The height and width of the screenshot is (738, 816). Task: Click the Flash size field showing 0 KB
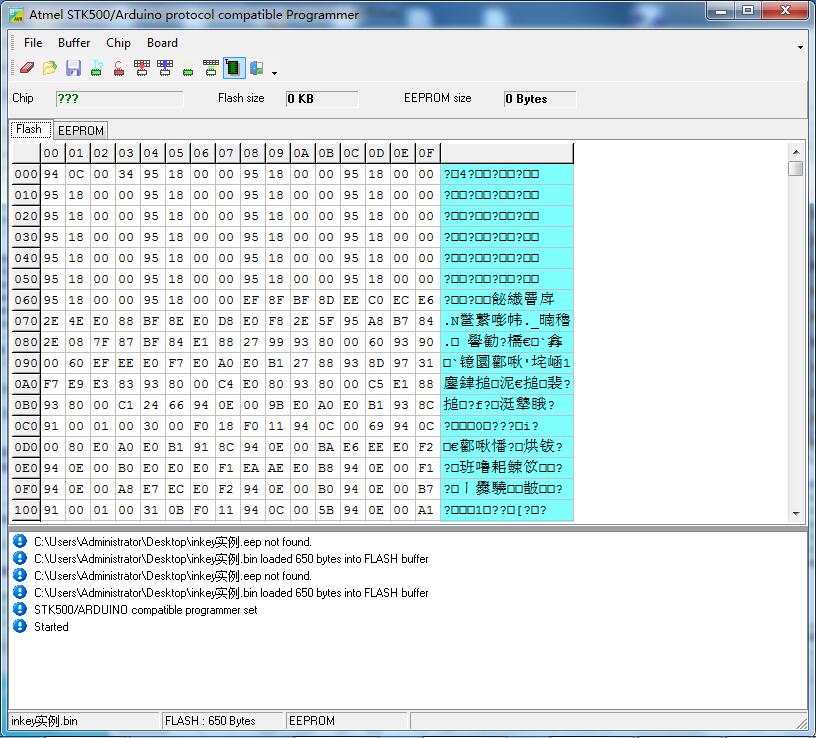click(322, 99)
